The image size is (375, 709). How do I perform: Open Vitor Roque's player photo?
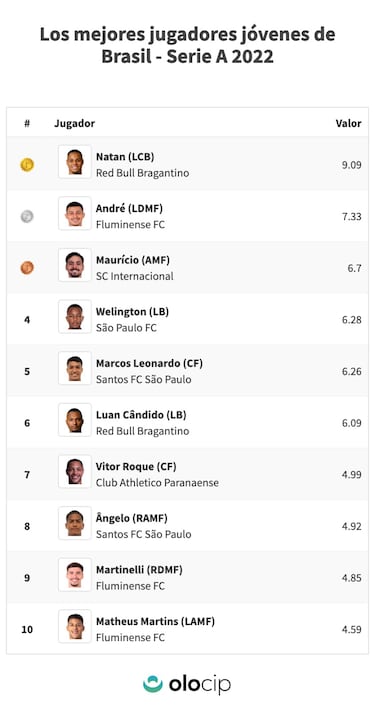[75, 472]
